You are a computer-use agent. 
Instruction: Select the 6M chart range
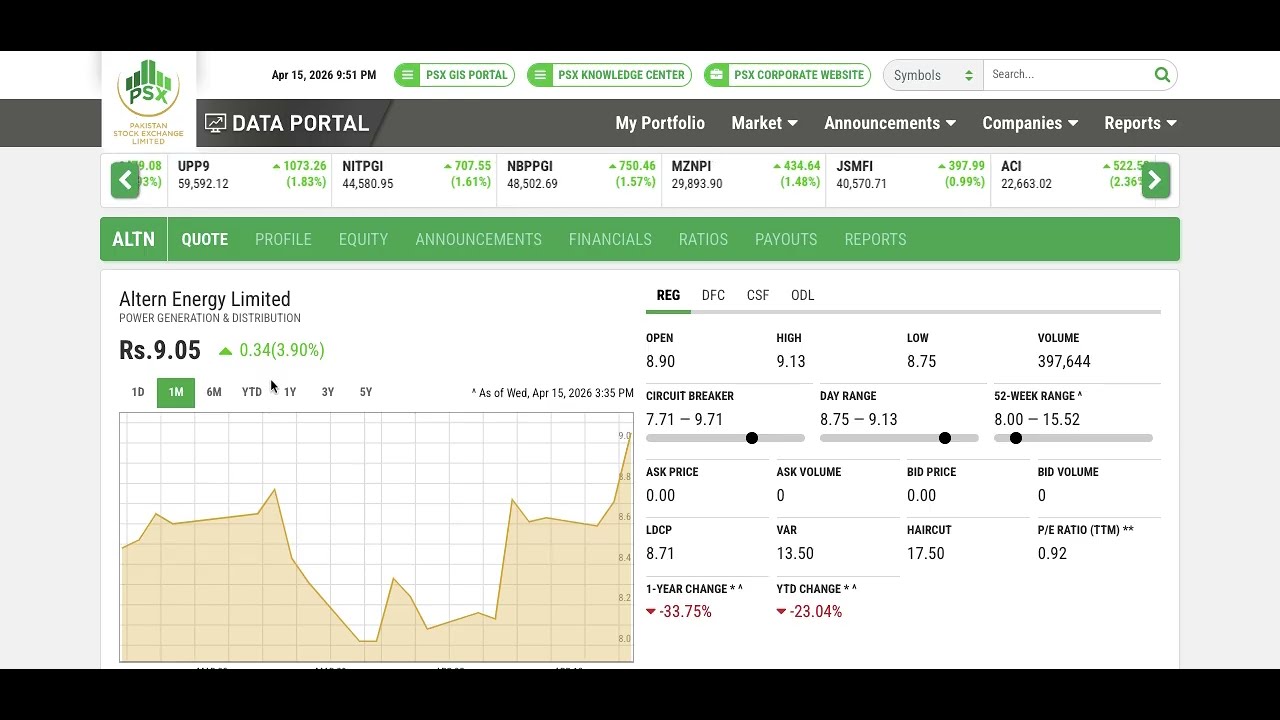[x=214, y=392]
